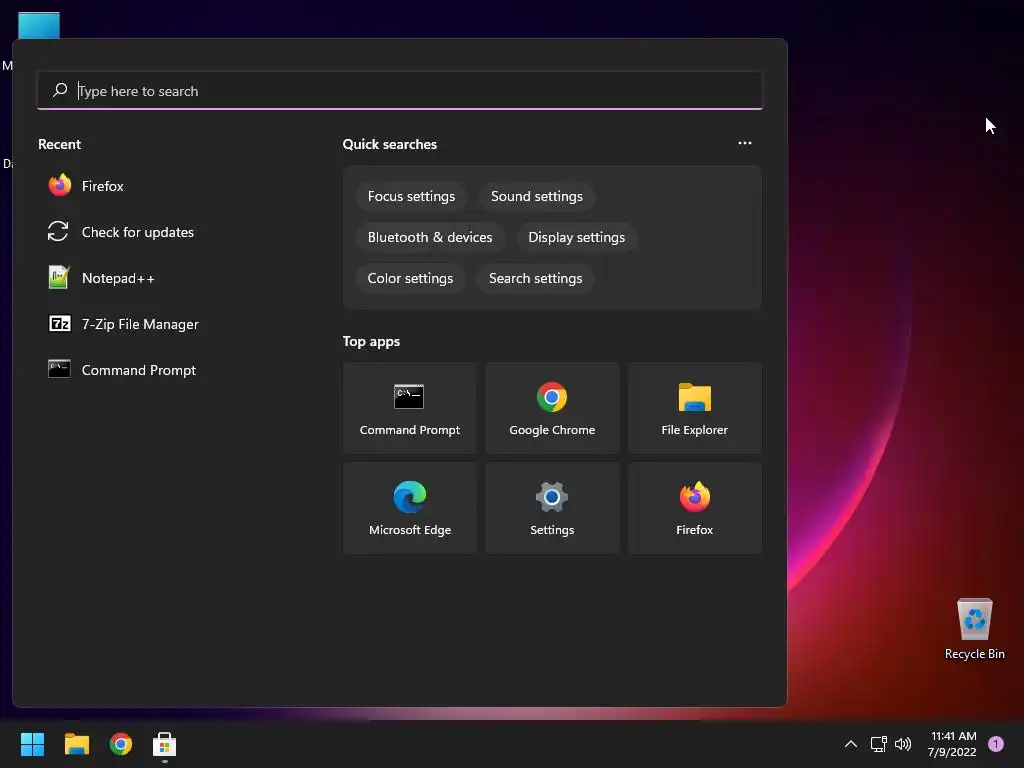Image resolution: width=1024 pixels, height=768 pixels.
Task: Focus the Type here to search box
Action: click(x=400, y=91)
